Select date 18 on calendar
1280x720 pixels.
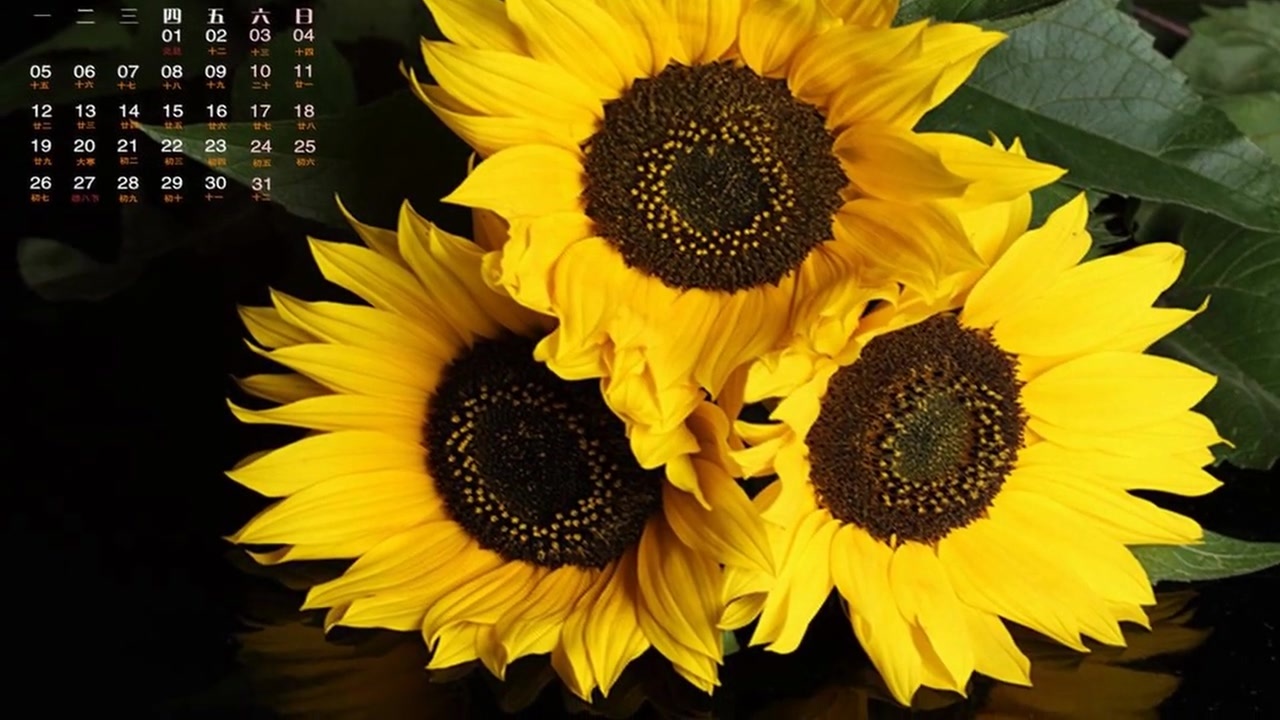304,111
